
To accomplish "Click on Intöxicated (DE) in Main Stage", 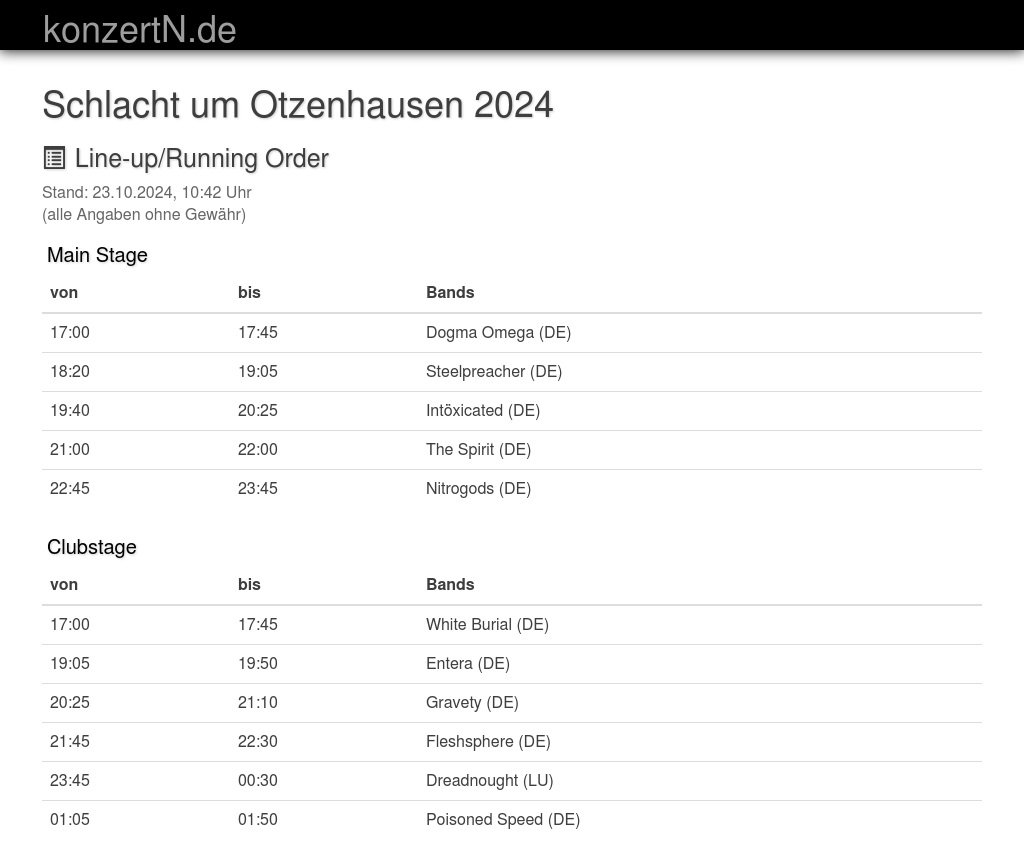I will 483,410.
